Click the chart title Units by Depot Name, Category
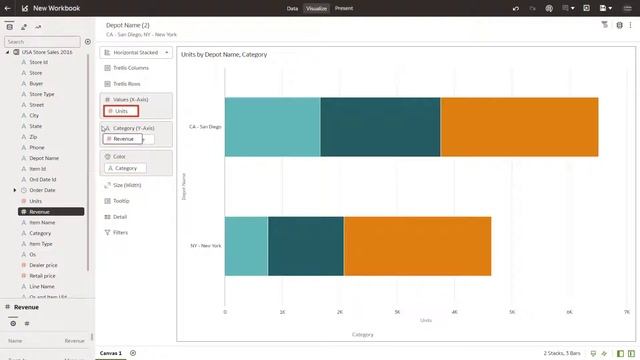This screenshot has width=640, height=360. point(224,54)
